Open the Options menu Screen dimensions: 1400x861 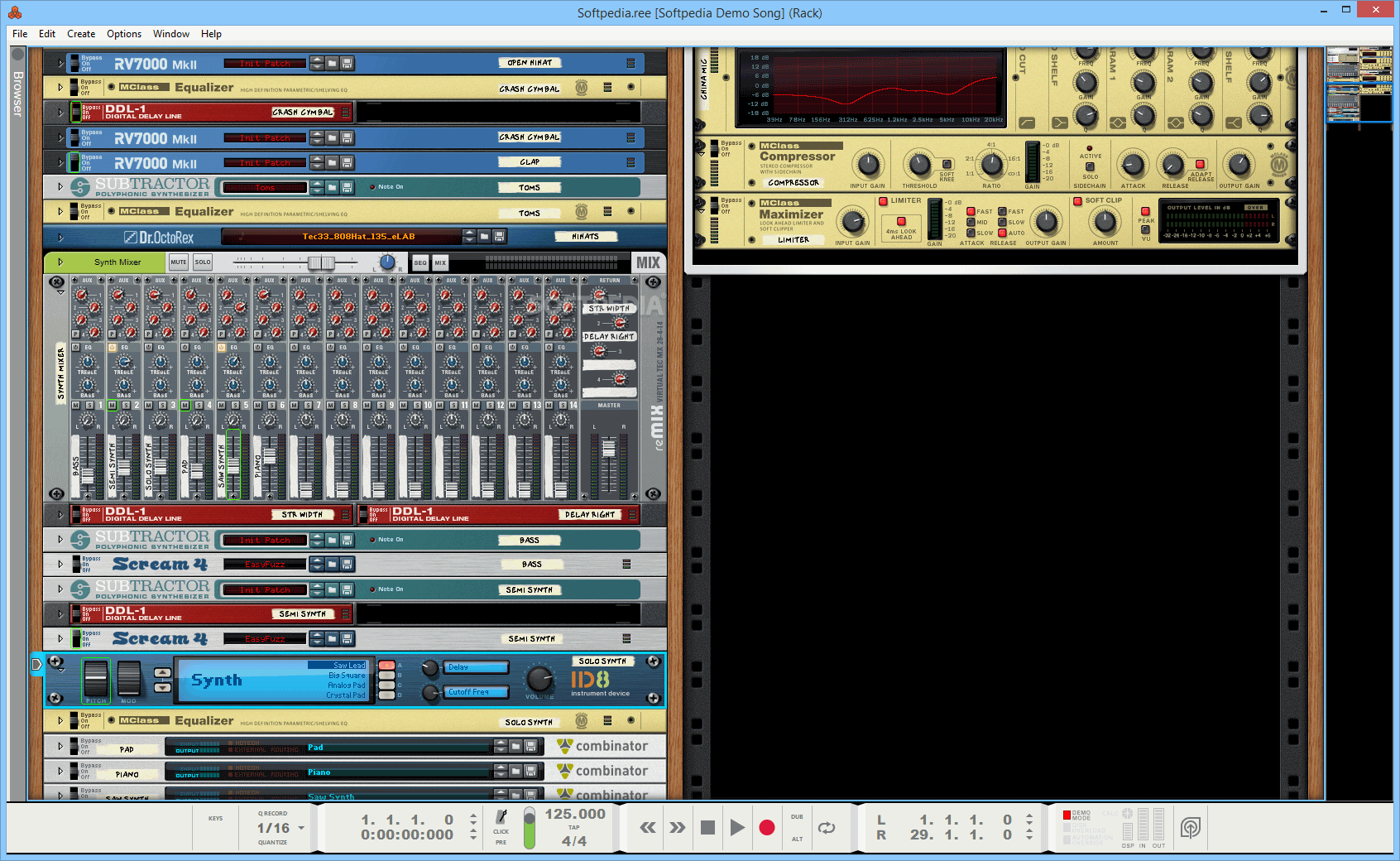(124, 34)
